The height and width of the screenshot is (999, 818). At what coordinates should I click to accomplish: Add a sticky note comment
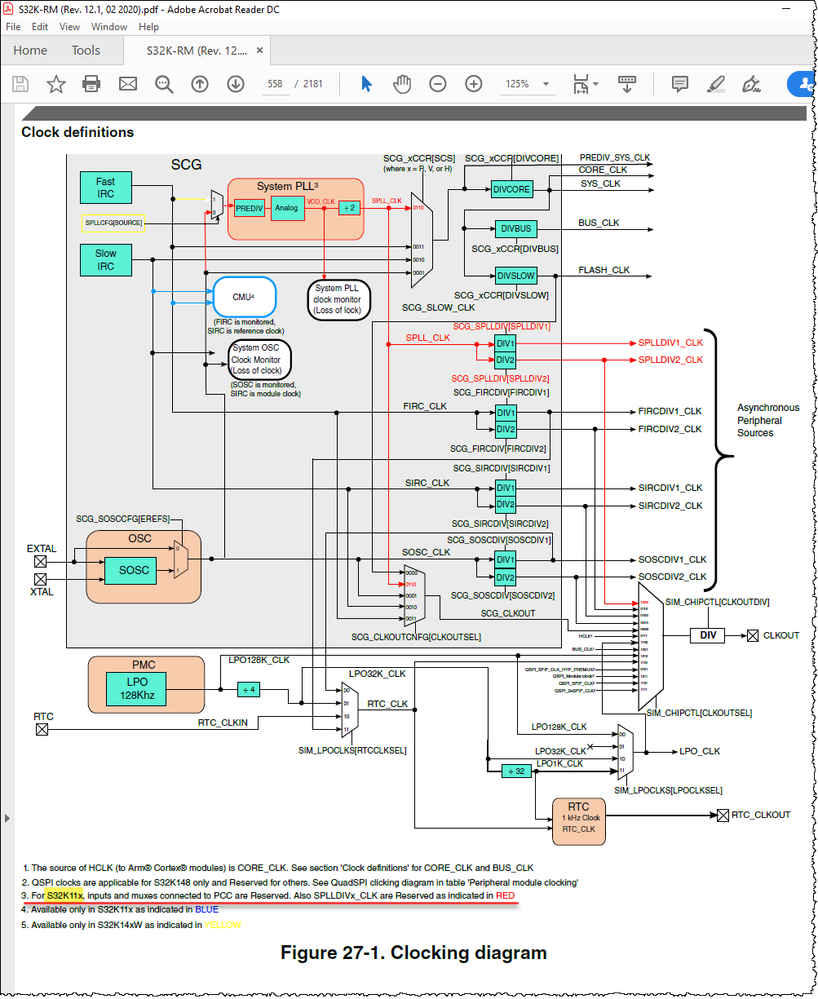681,84
